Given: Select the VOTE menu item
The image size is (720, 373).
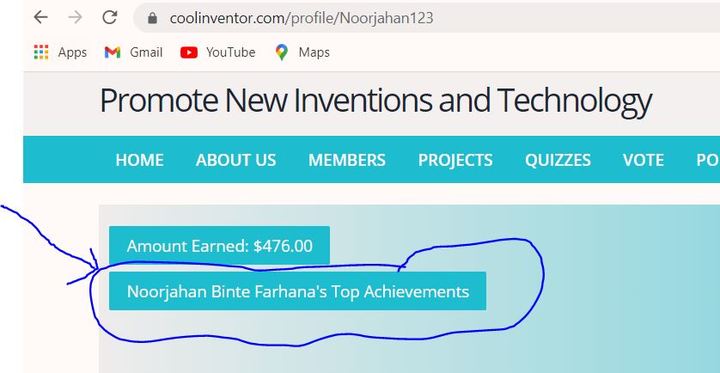Looking at the screenshot, I should [643, 160].
